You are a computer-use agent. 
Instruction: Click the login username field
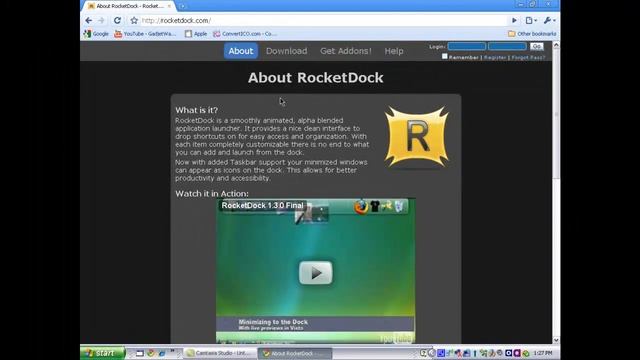tap(467, 46)
